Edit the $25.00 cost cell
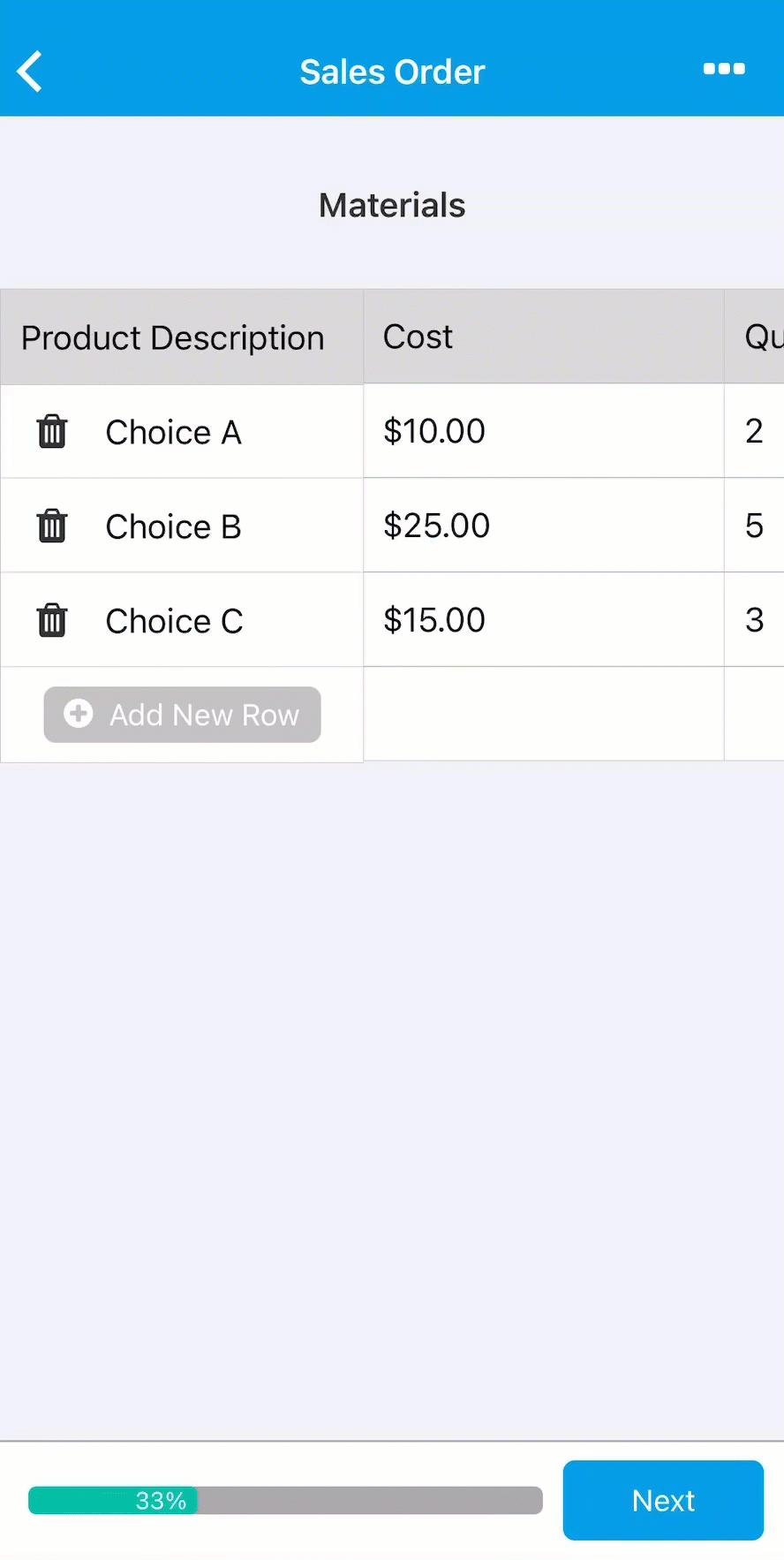Image resolution: width=784 pixels, height=1560 pixels. pyautogui.click(x=542, y=526)
